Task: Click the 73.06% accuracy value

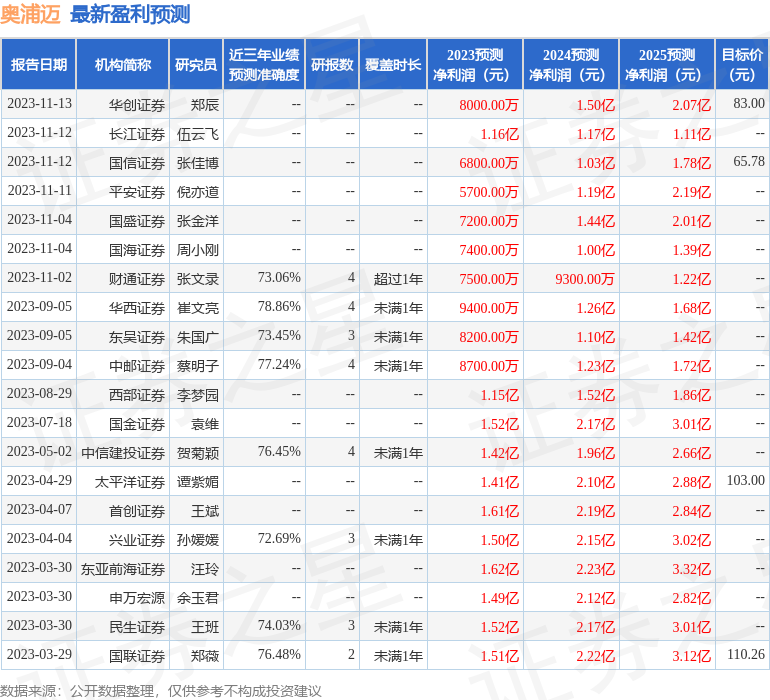Action: tap(279, 278)
